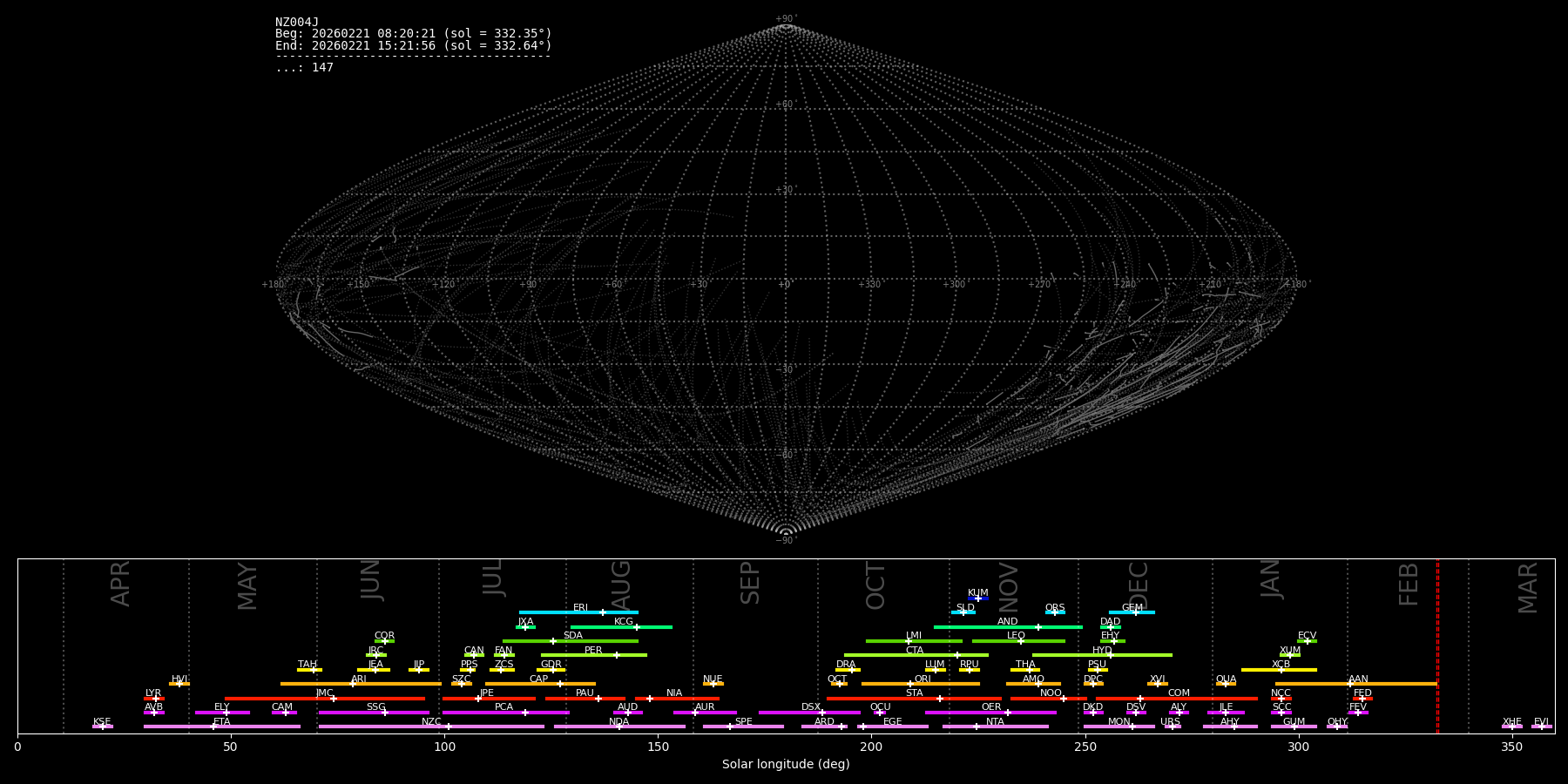Click the LYR shower label
Image resolution: width=1568 pixels, height=784 pixels.
point(153,693)
